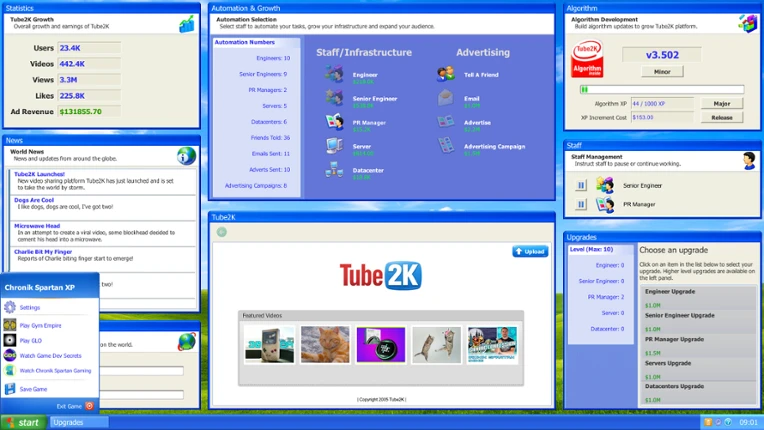Click the Tube2K Launches! news headline
Viewport: 764px width, 430px height.
click(39, 174)
